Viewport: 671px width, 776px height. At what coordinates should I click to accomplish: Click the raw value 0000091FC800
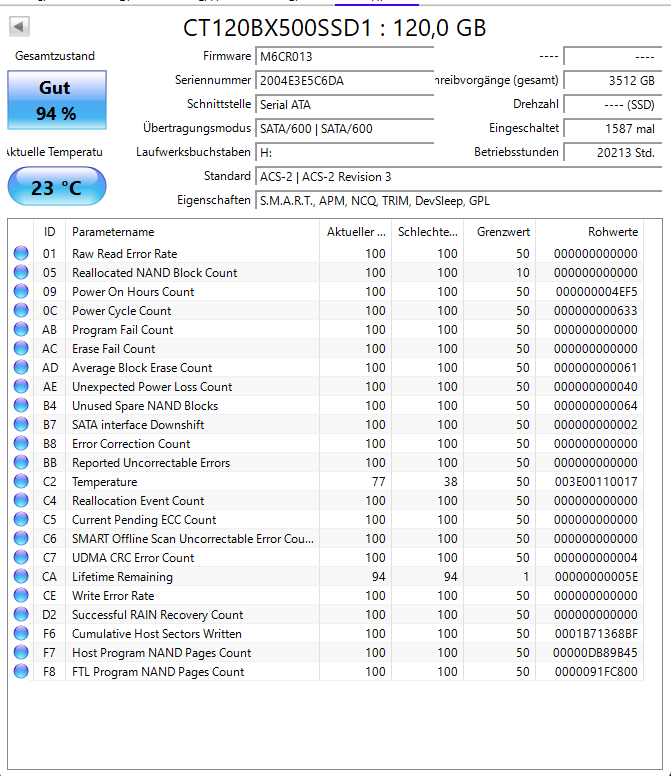tap(596, 672)
